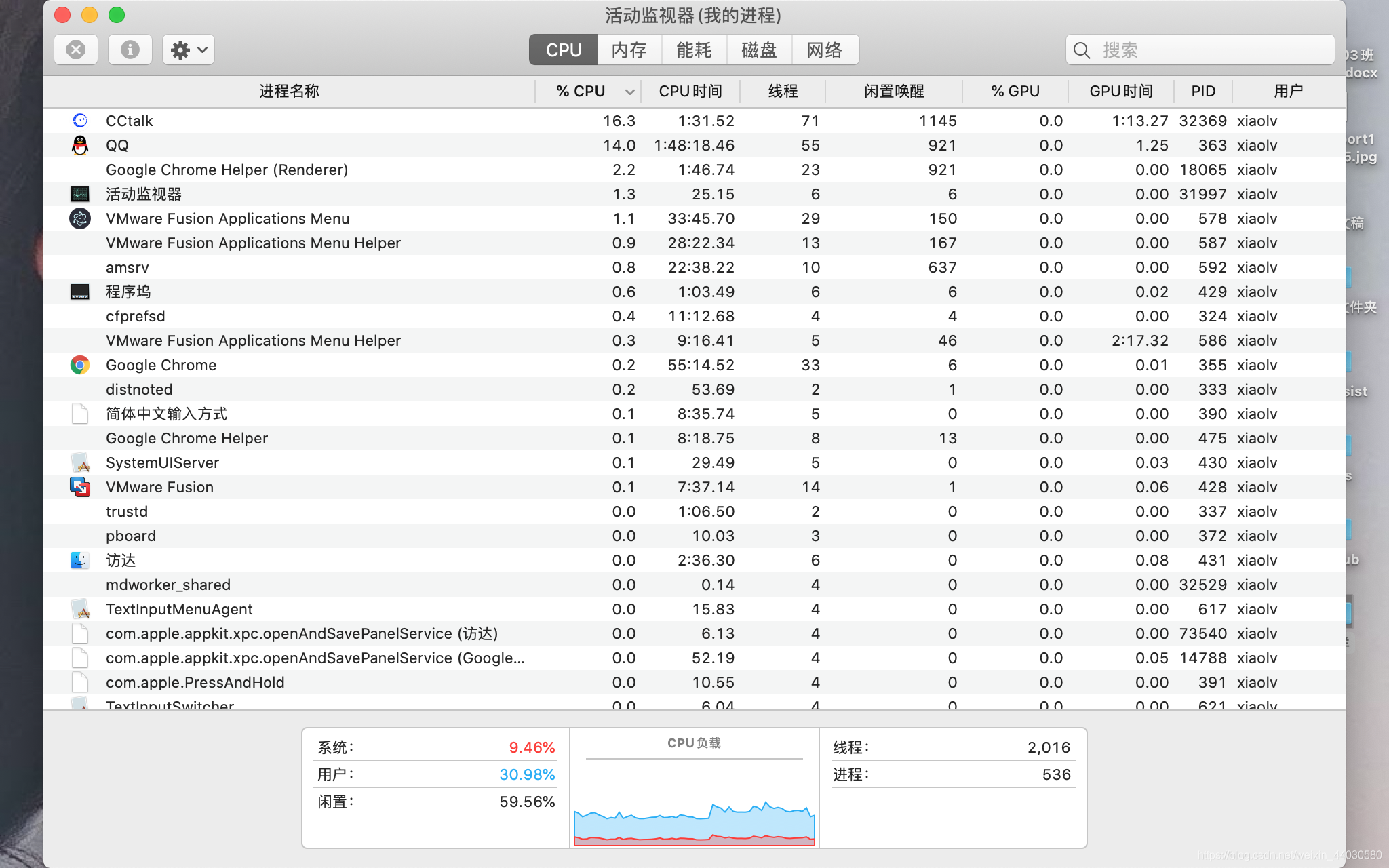This screenshot has width=1389, height=868.
Task: Click the Google Chrome icon in list
Action: pyautogui.click(x=80, y=365)
